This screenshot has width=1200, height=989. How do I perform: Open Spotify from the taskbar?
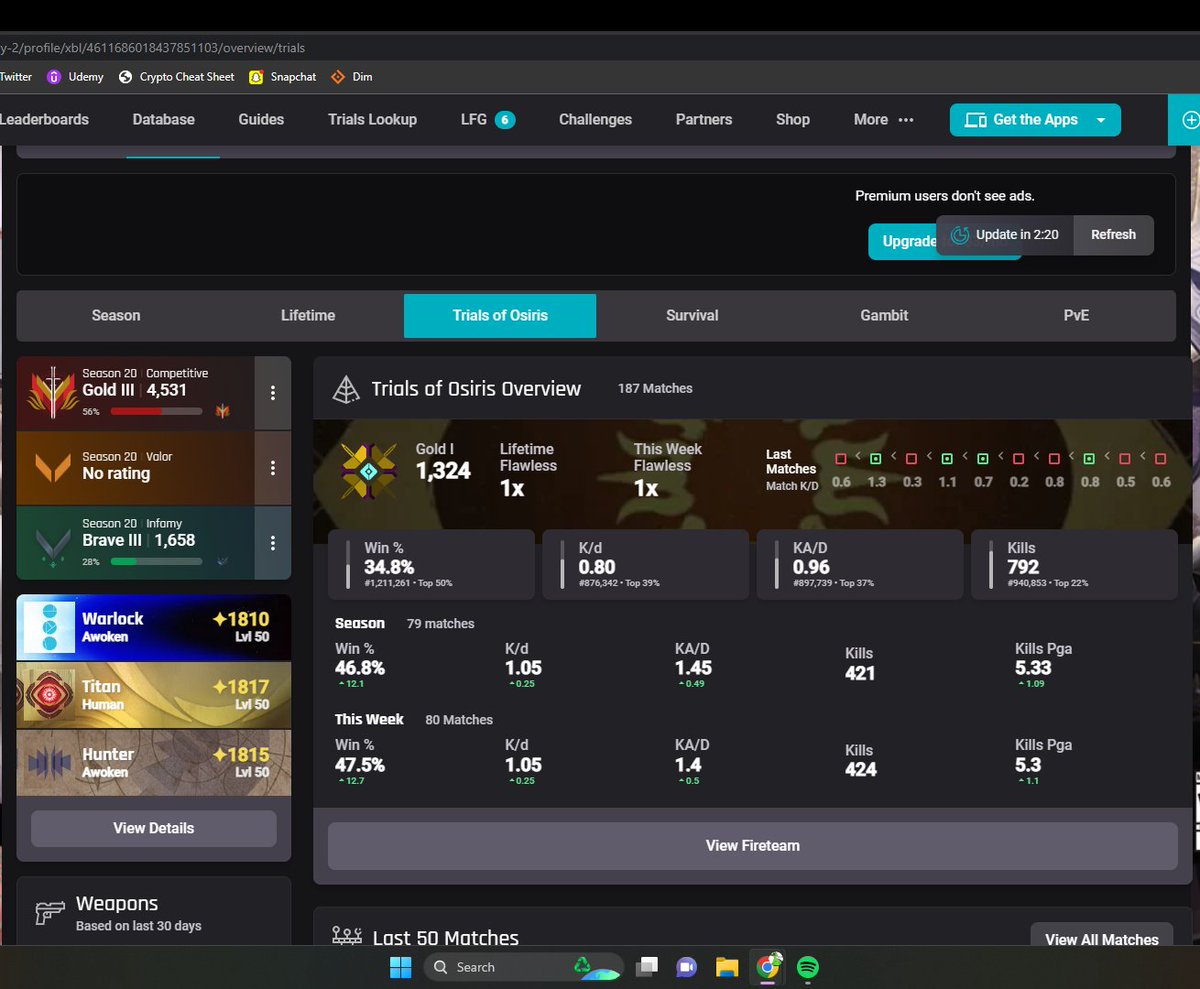[807, 967]
